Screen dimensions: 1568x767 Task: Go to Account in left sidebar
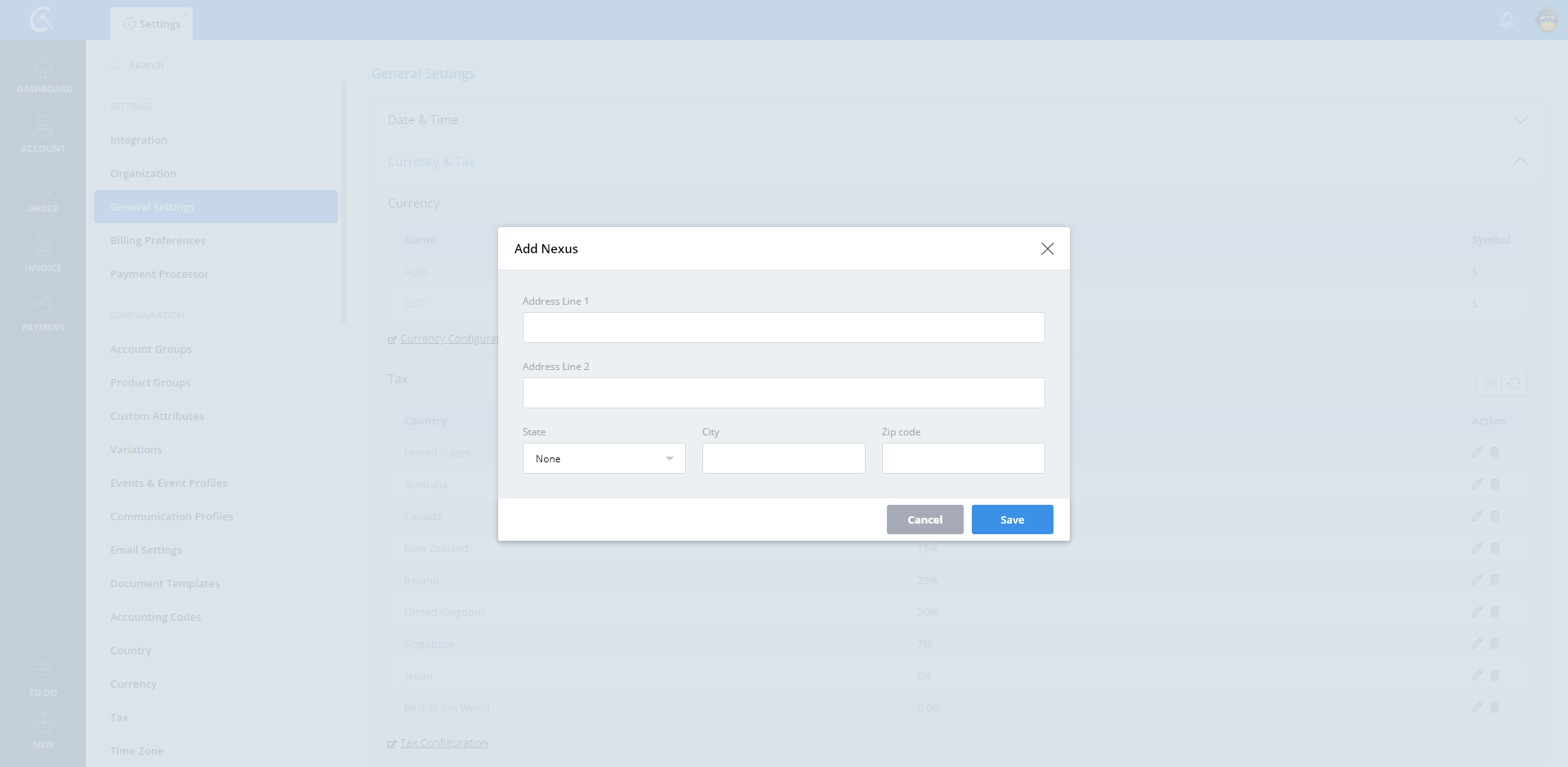[42, 127]
